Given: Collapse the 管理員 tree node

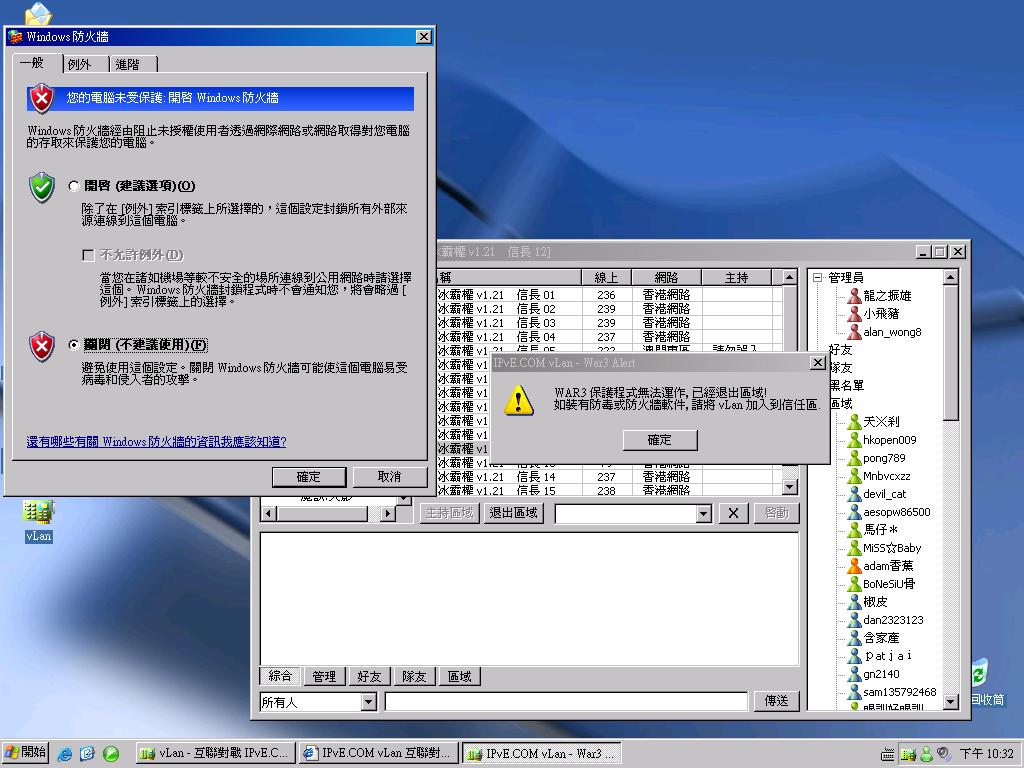Looking at the screenshot, I should pos(817,278).
